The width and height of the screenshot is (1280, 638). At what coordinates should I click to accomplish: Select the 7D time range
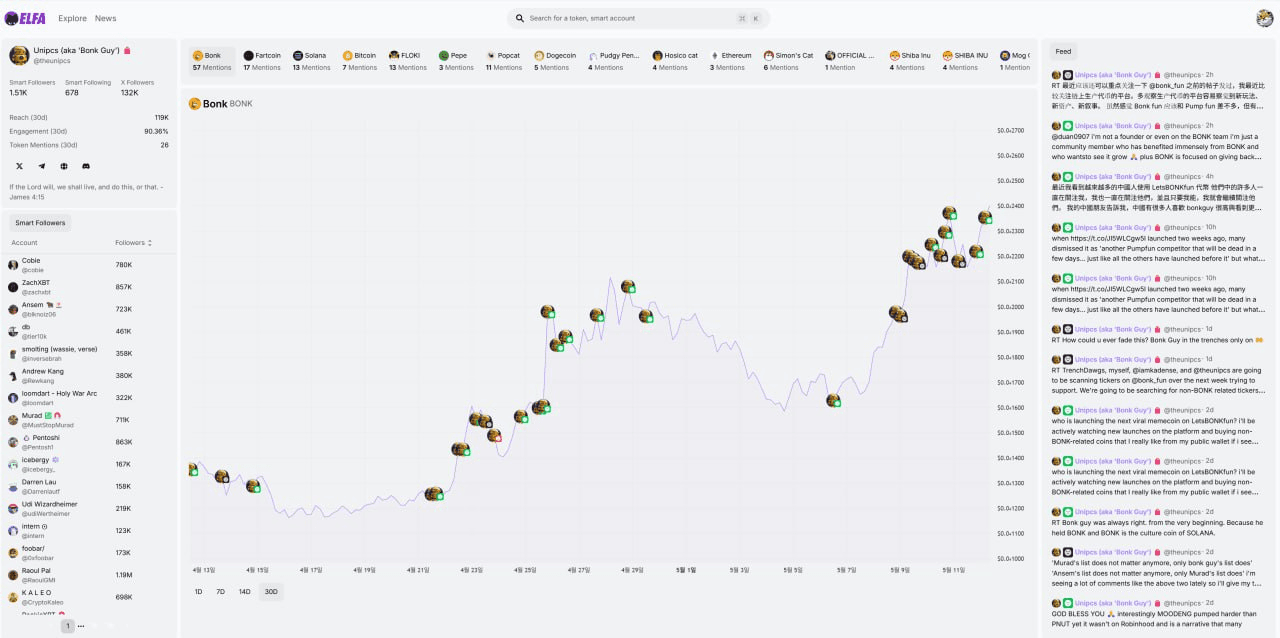[220, 592]
